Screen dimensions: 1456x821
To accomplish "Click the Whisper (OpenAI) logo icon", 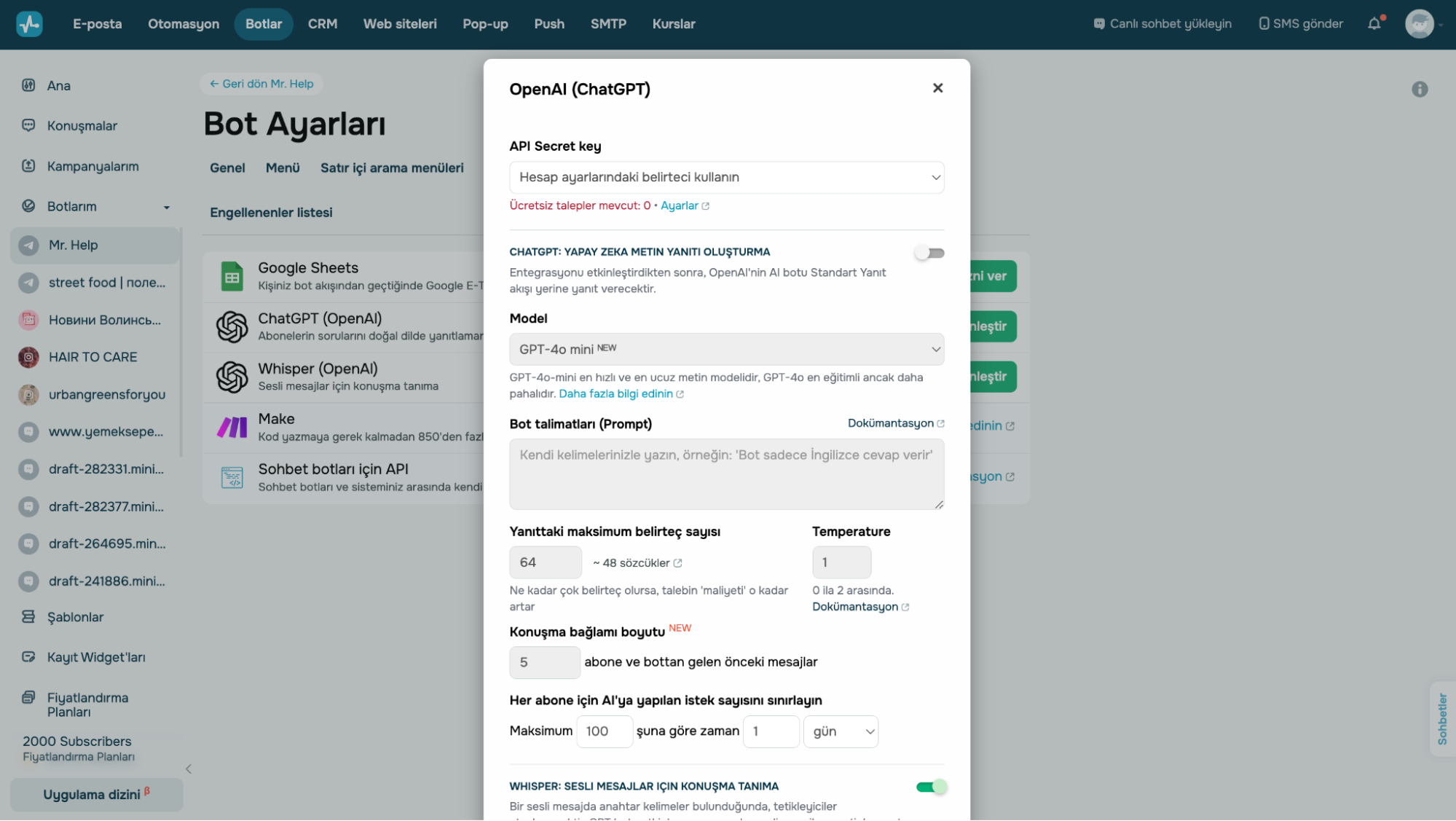I will (232, 377).
